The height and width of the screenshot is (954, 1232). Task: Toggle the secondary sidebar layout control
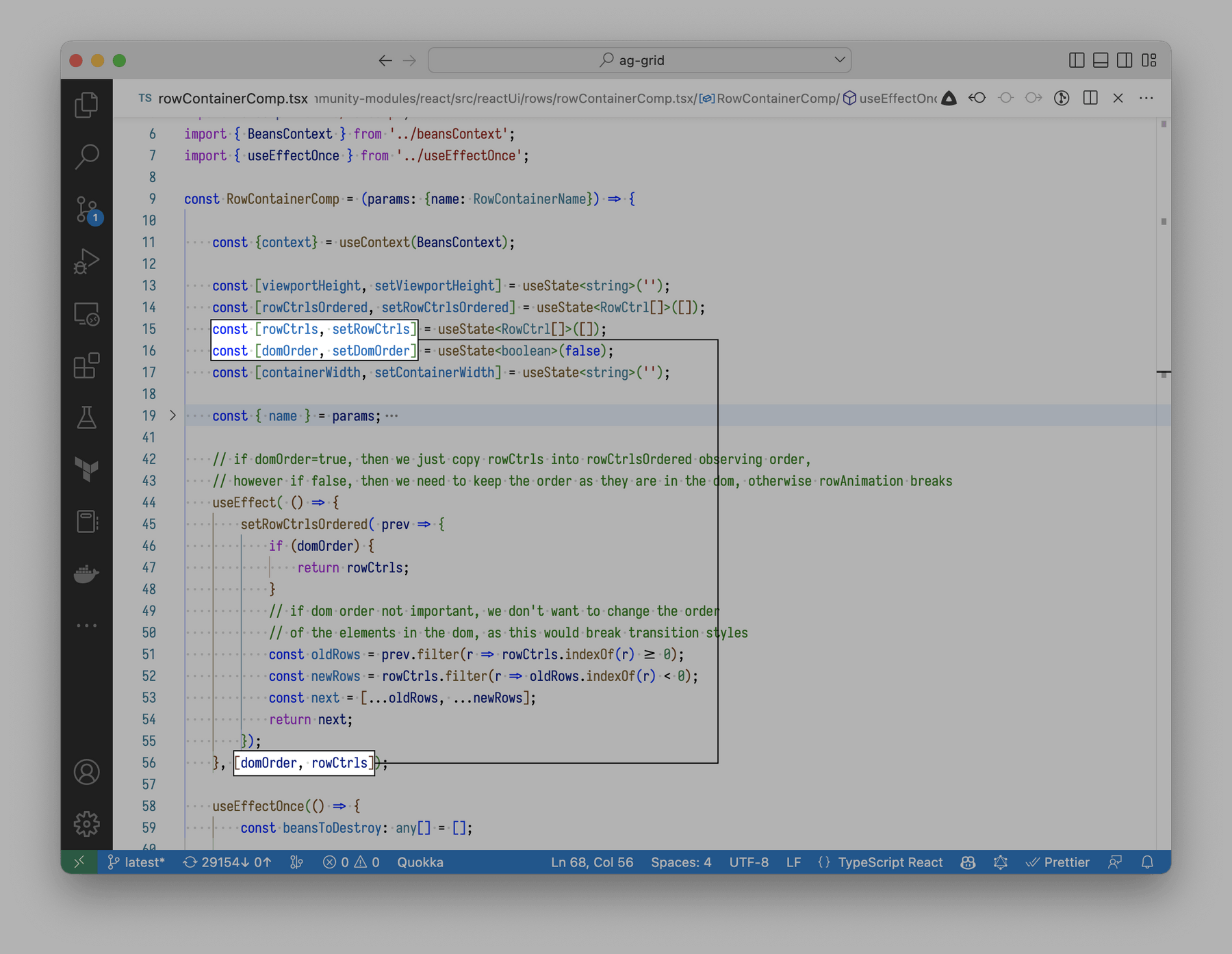coord(1123,60)
